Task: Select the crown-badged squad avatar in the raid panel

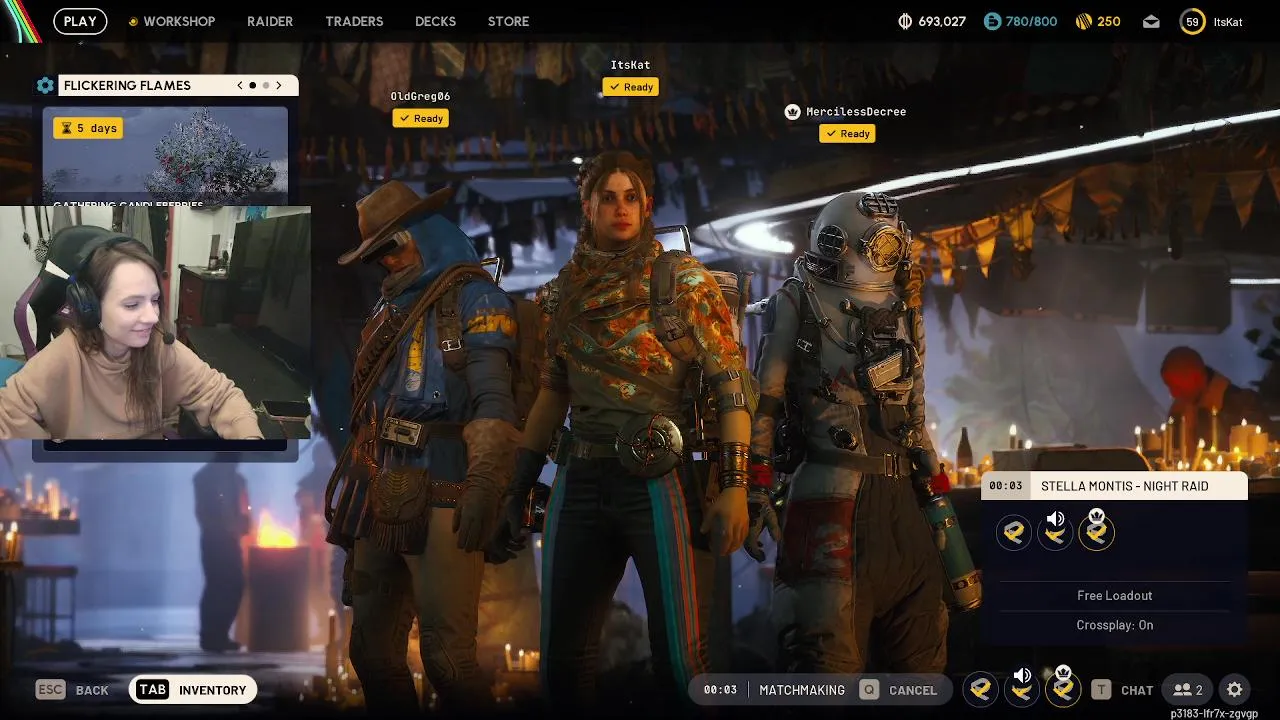Action: click(1096, 532)
